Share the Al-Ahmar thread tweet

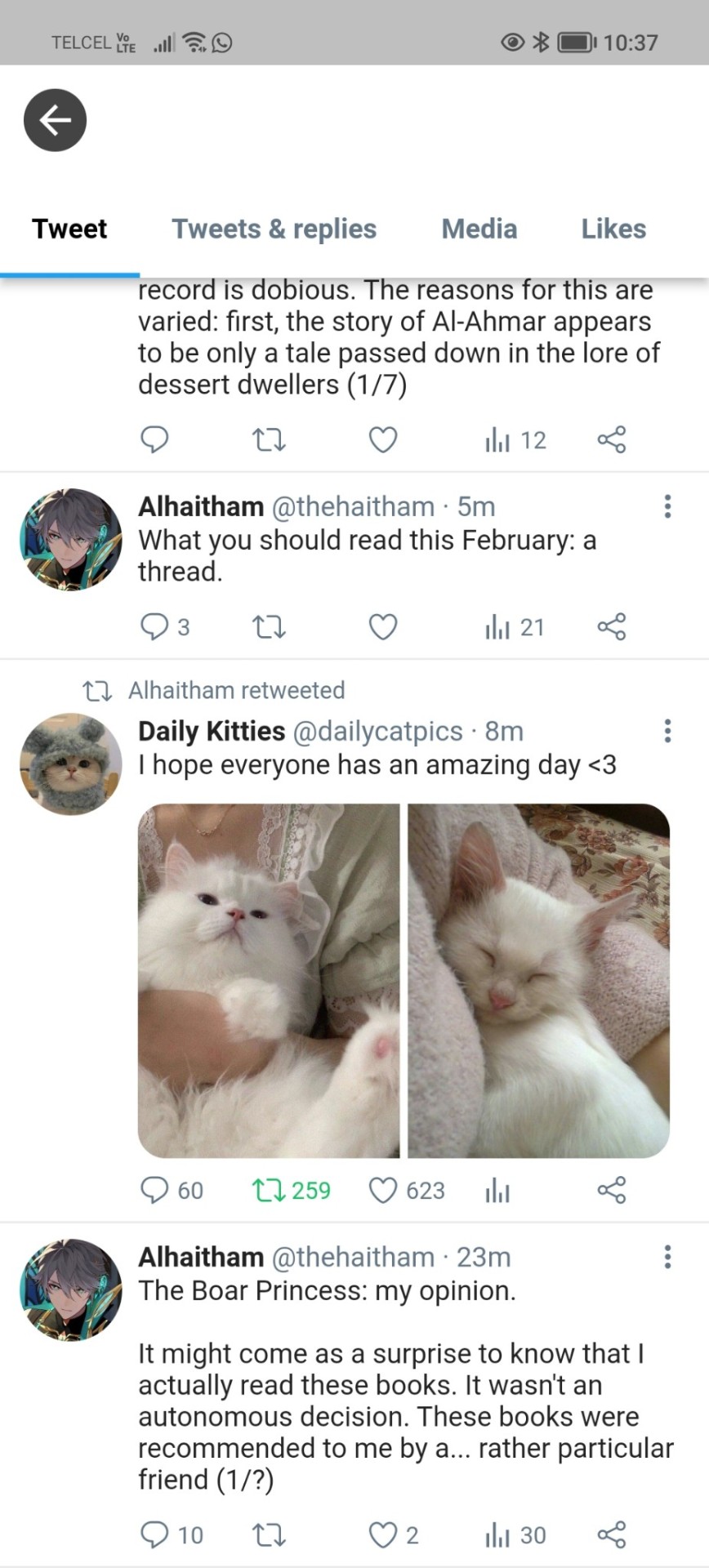(612, 440)
